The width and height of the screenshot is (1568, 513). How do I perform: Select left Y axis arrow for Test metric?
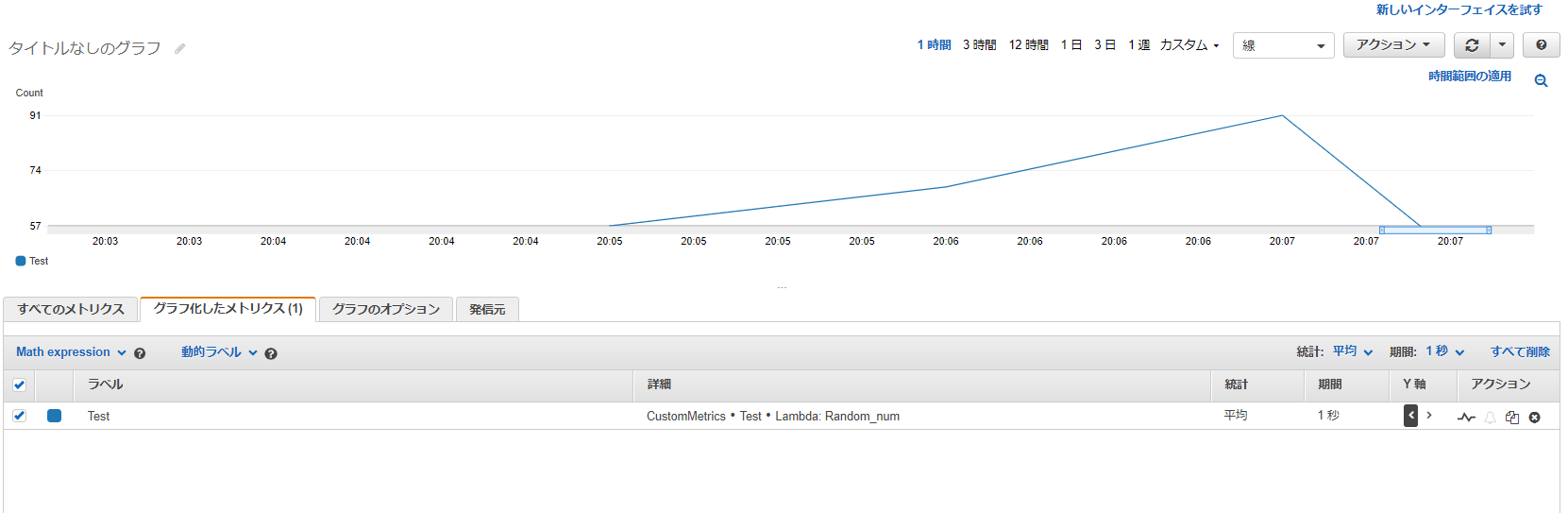tap(1410, 416)
